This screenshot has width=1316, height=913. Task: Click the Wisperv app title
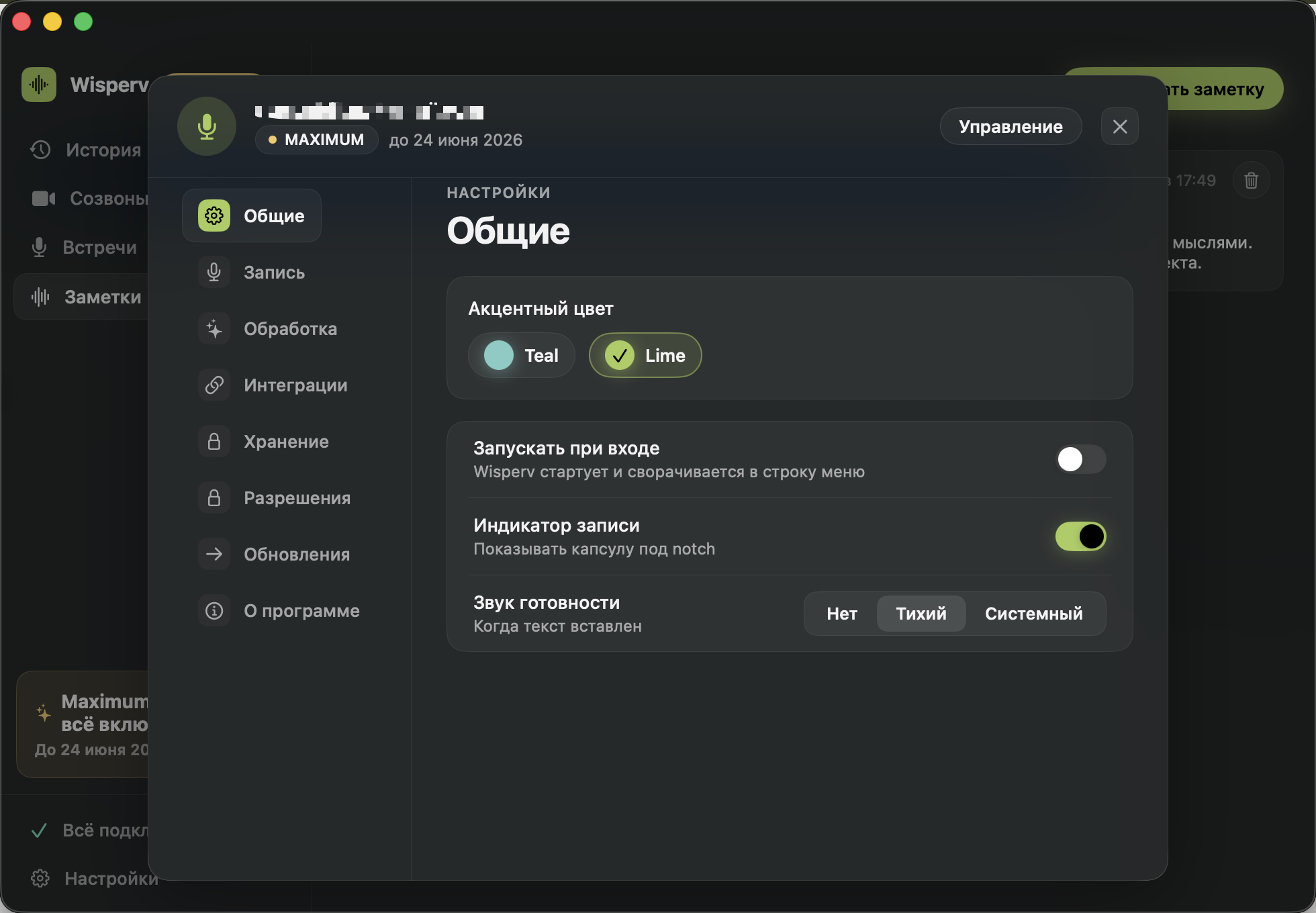(109, 85)
